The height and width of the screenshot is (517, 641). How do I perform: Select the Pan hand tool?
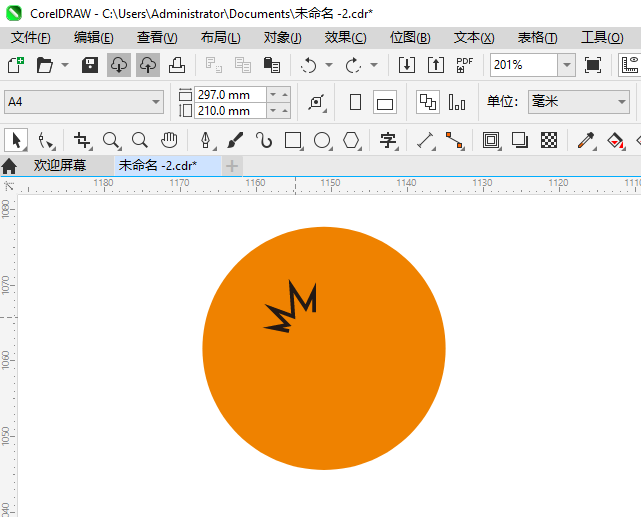click(169, 141)
